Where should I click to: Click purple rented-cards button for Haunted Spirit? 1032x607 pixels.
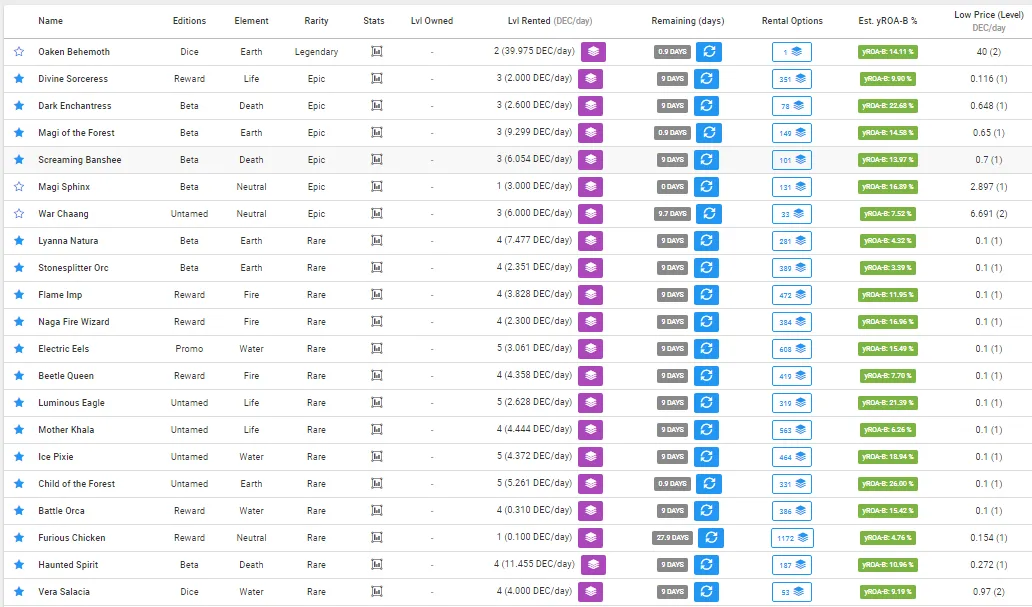point(593,564)
